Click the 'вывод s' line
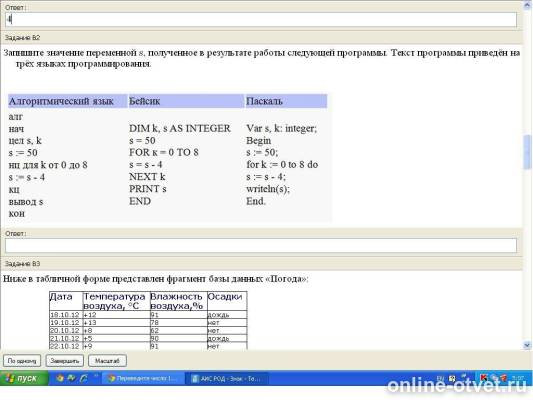Screen dimensions: 533x400 26,202
